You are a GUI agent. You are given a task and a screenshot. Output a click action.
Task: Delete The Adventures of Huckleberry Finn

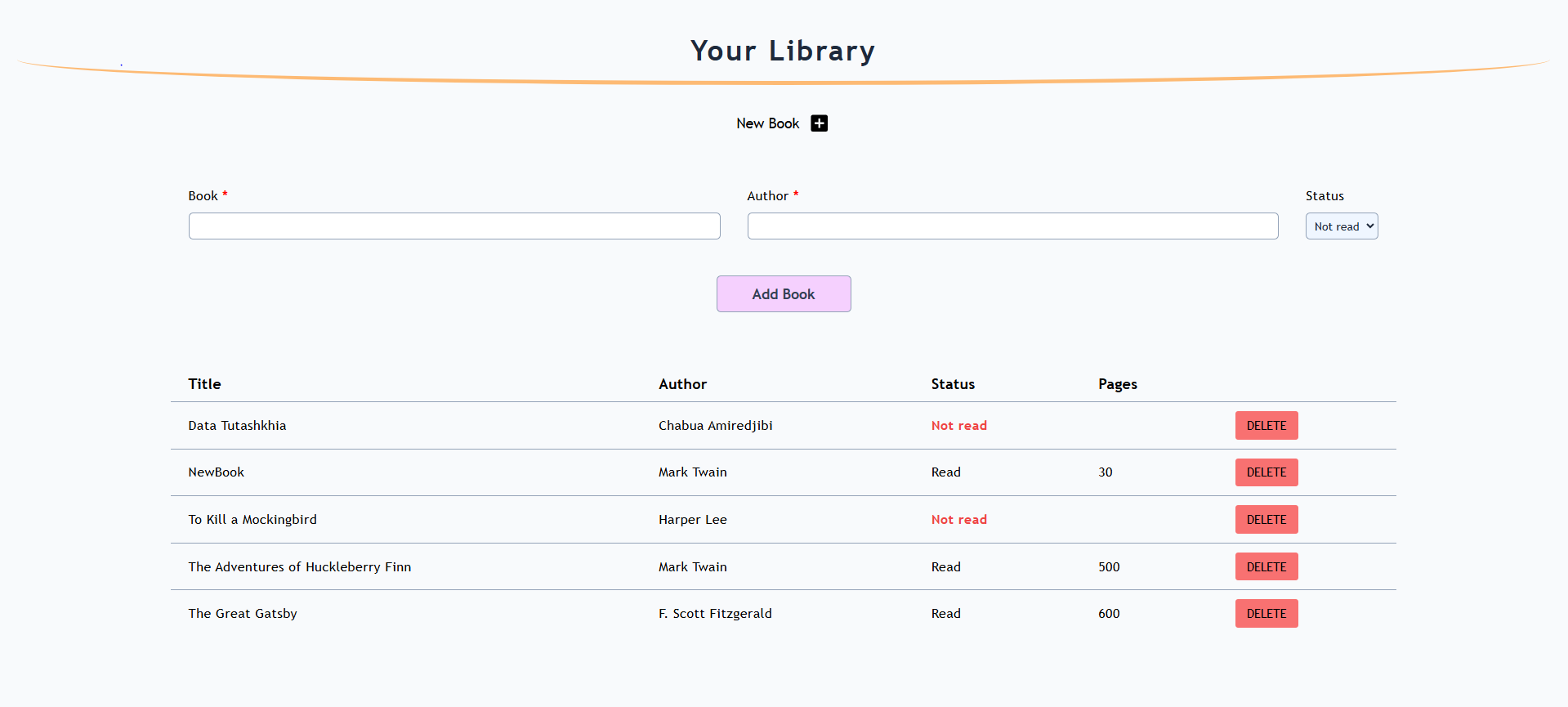tap(1266, 567)
